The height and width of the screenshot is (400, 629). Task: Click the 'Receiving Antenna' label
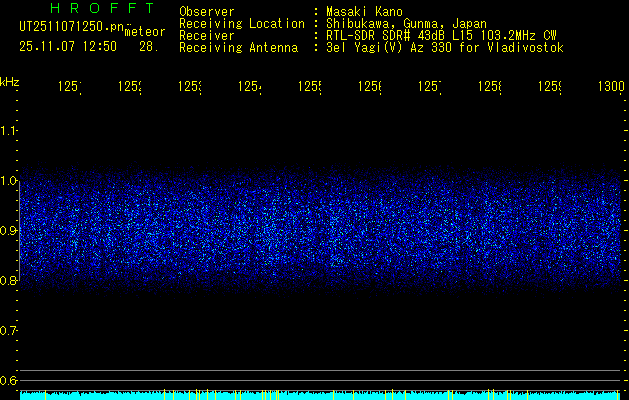[x=238, y=48]
